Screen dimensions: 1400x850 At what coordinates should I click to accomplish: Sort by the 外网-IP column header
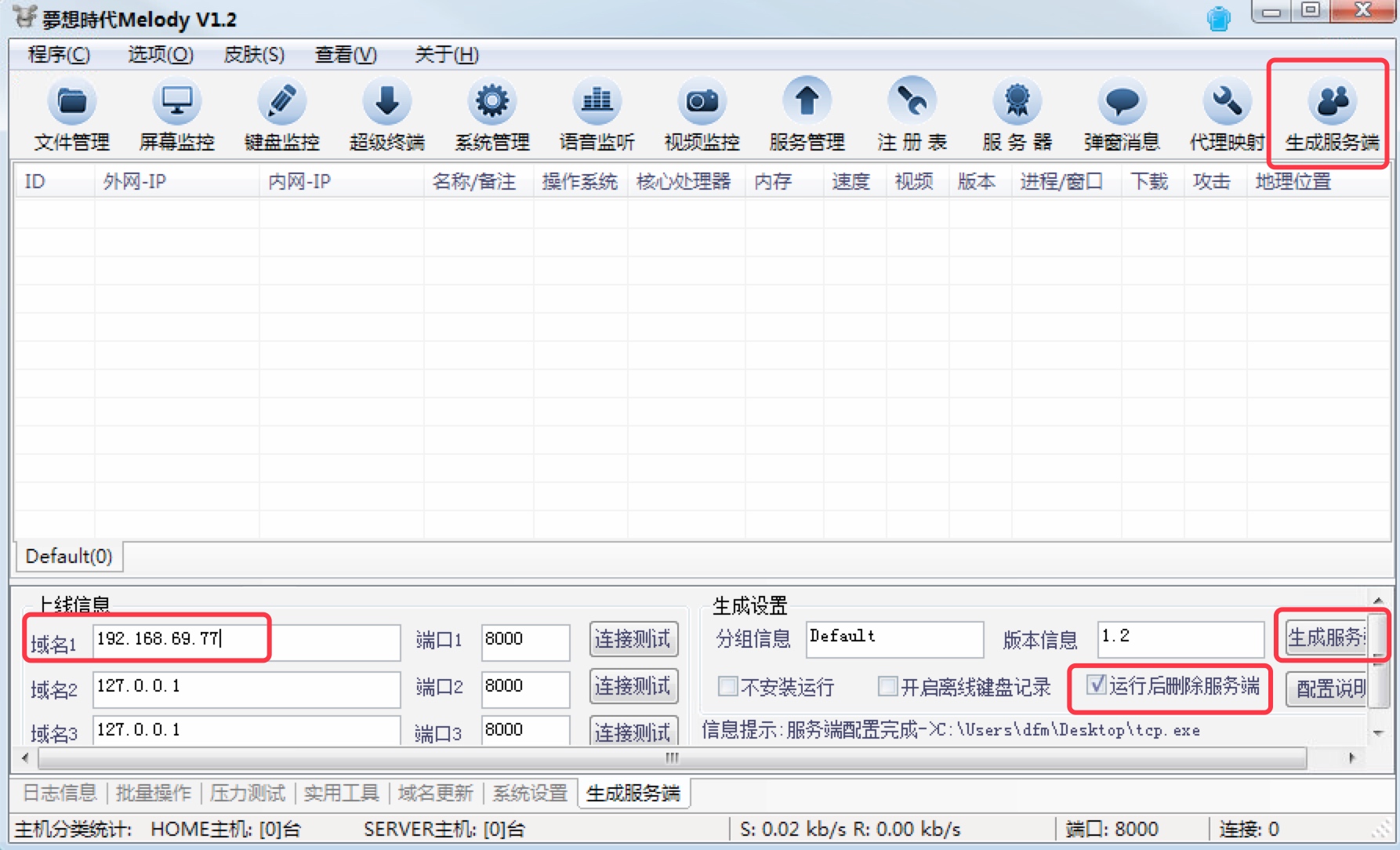176,182
